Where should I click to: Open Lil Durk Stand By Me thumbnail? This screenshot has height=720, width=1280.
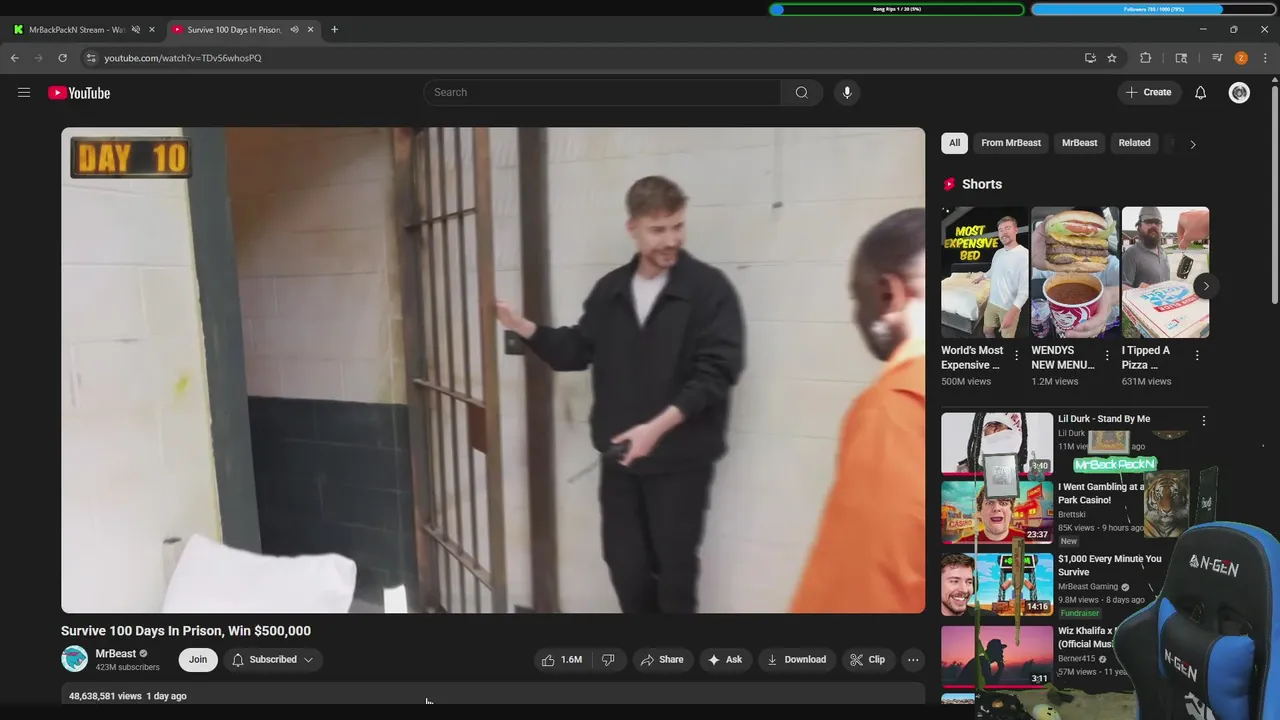point(997,443)
